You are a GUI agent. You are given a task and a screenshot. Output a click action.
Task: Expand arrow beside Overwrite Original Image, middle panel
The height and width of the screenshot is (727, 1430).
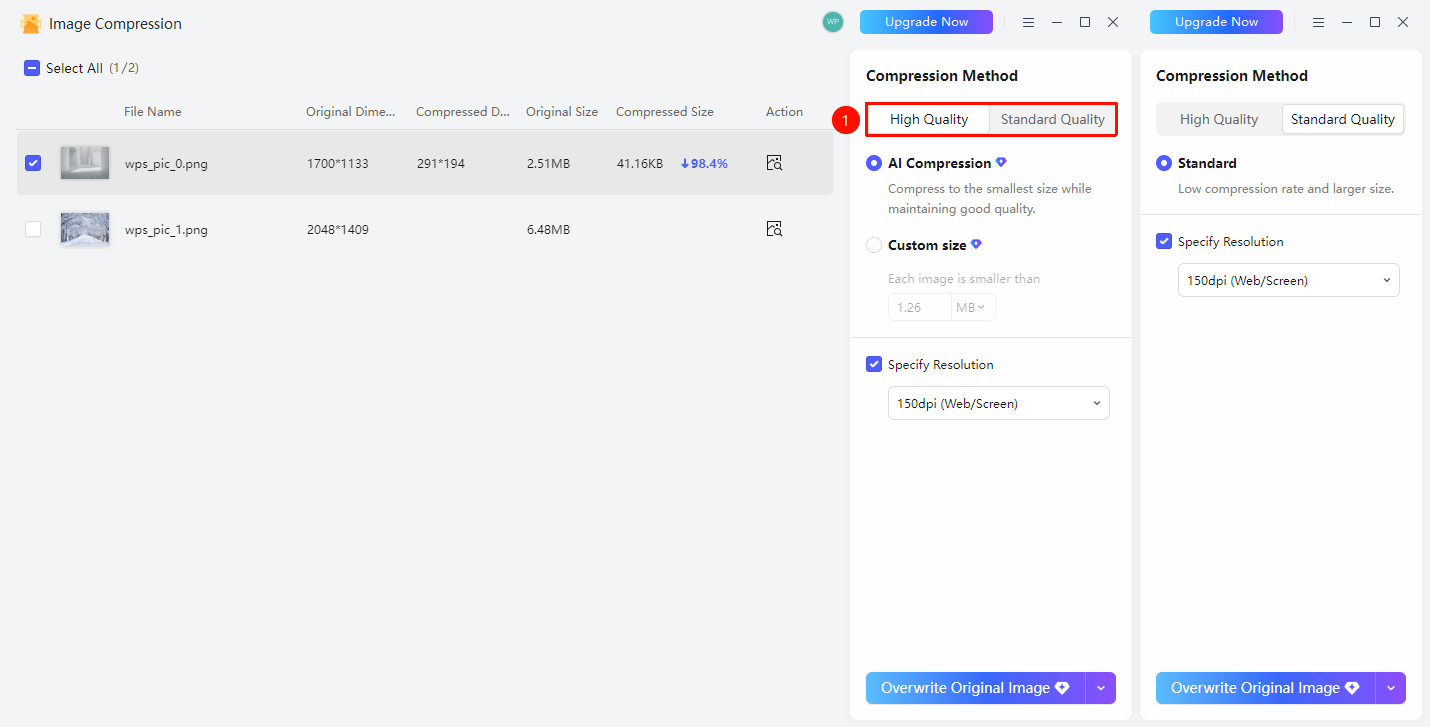point(1101,688)
